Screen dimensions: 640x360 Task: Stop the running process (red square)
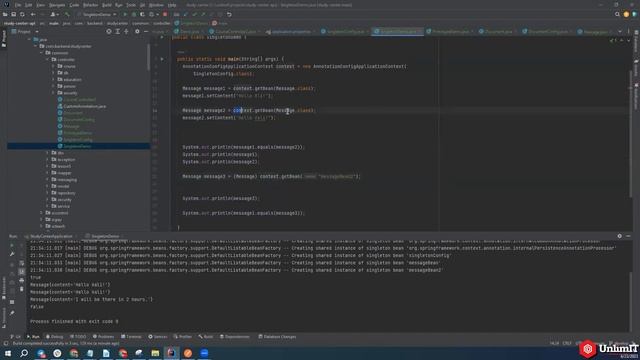tap(165, 14)
